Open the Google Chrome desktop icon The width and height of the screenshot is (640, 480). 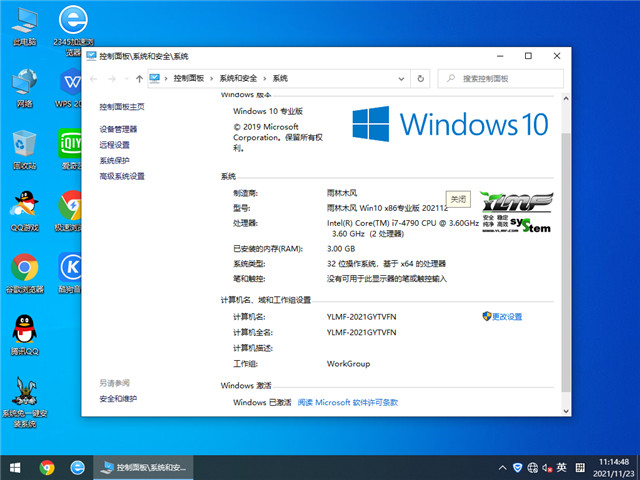coord(24,273)
